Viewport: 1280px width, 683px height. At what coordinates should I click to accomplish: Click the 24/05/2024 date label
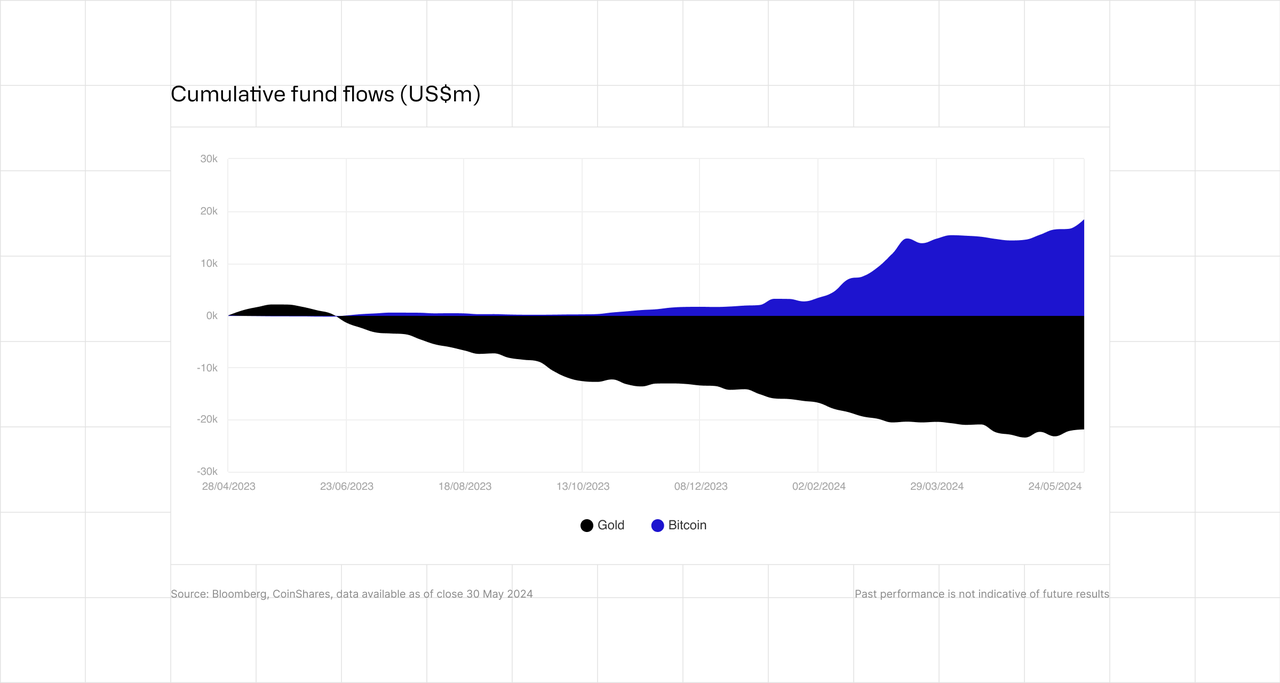[x=1055, y=486]
